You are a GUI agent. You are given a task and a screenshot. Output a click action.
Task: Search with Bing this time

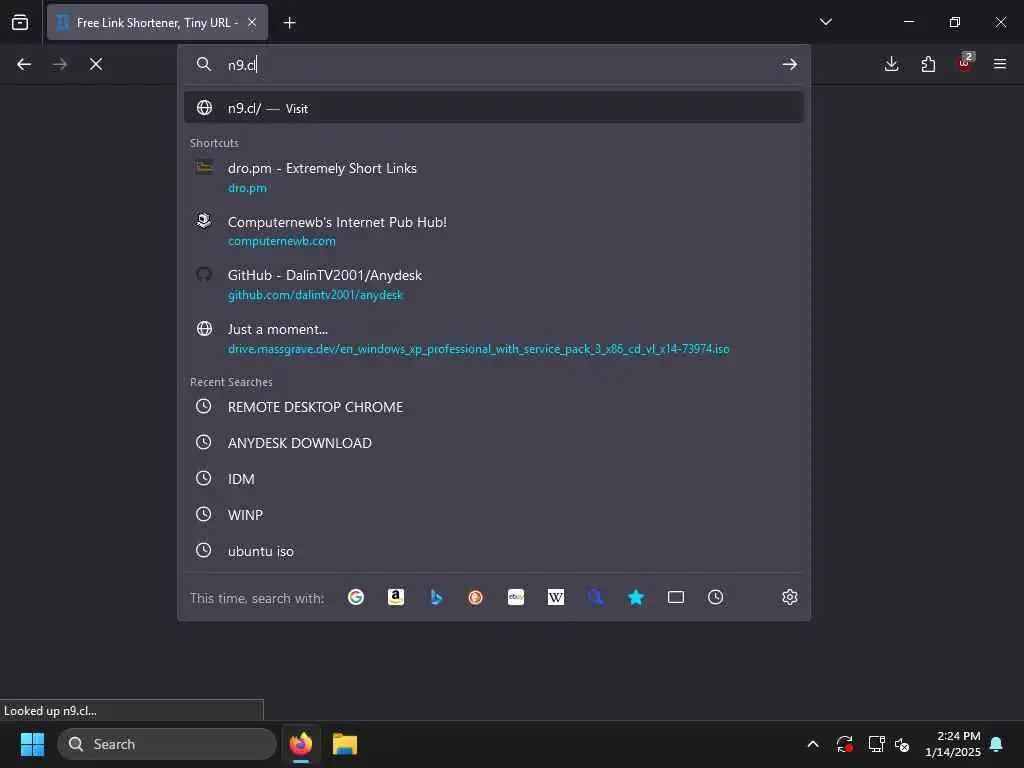(x=436, y=597)
